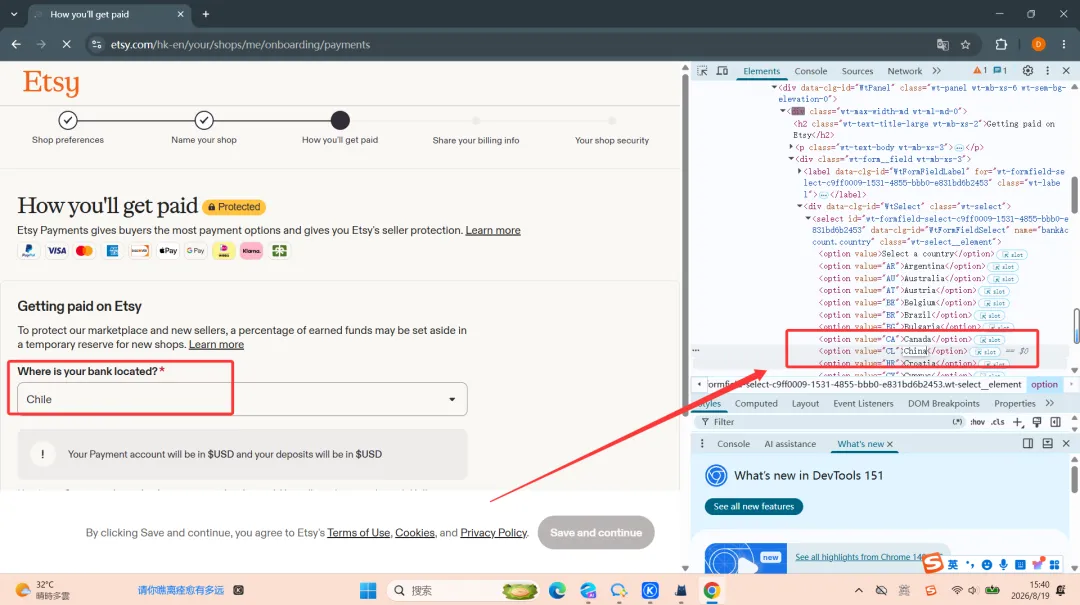Image resolution: width=1080 pixels, height=605 pixels.
Task: Click the browser back arrow
Action: point(17,44)
